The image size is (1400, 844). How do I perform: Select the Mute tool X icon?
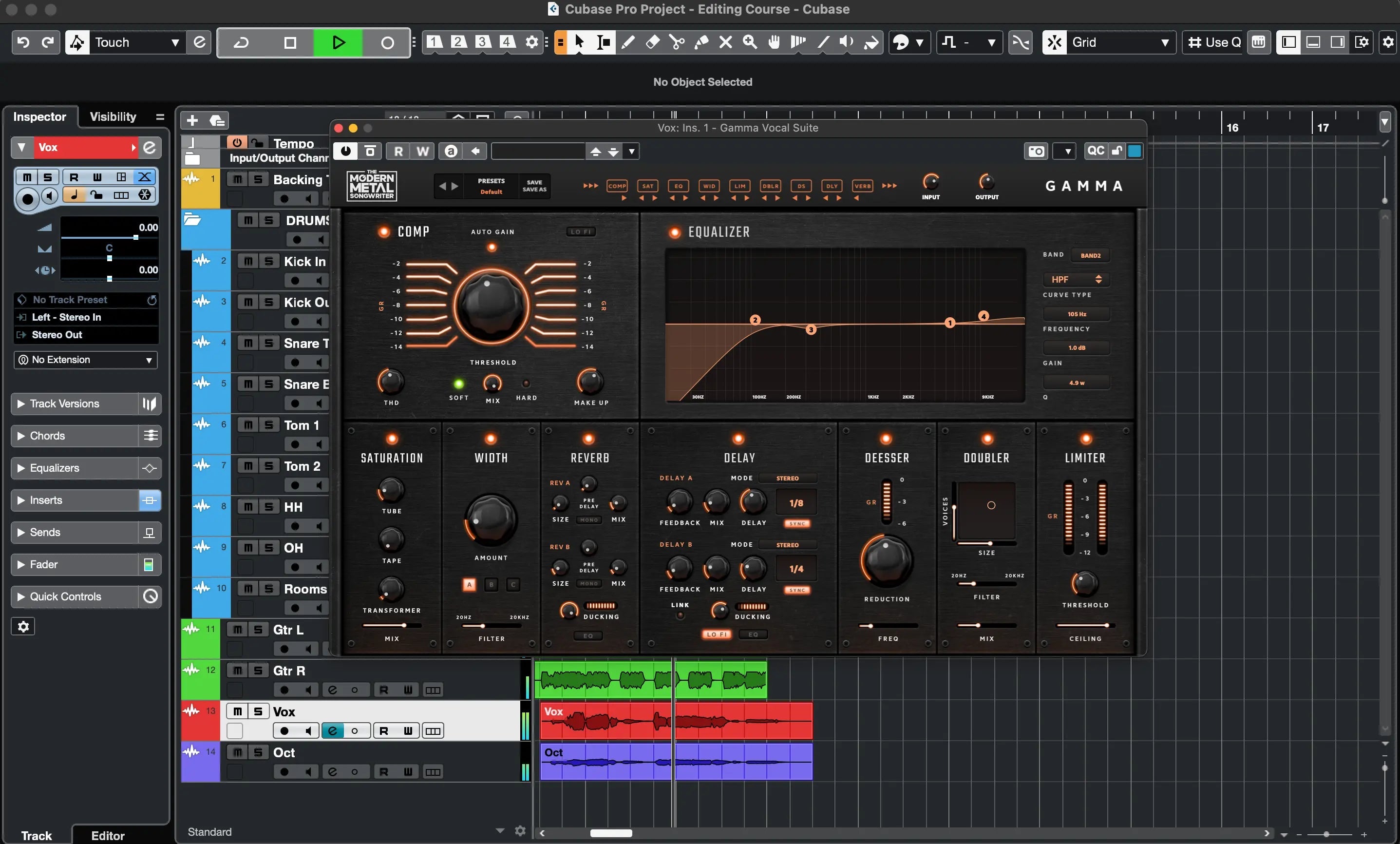725,42
